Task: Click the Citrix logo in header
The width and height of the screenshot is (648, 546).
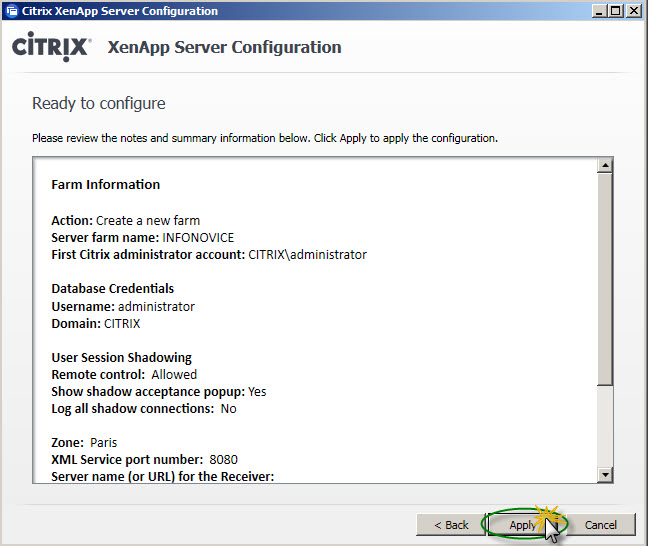Action: click(x=51, y=47)
